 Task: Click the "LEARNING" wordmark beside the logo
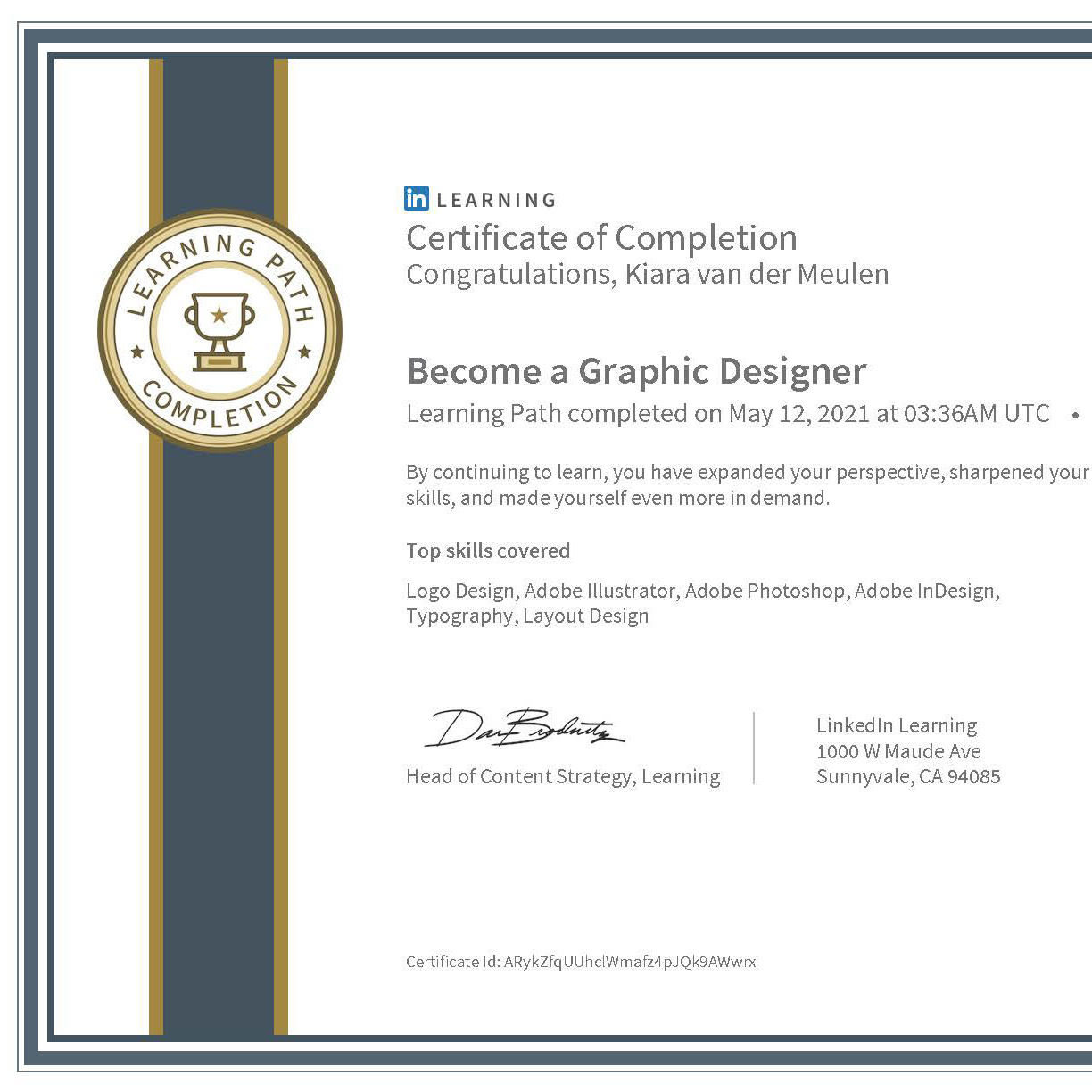click(496, 200)
